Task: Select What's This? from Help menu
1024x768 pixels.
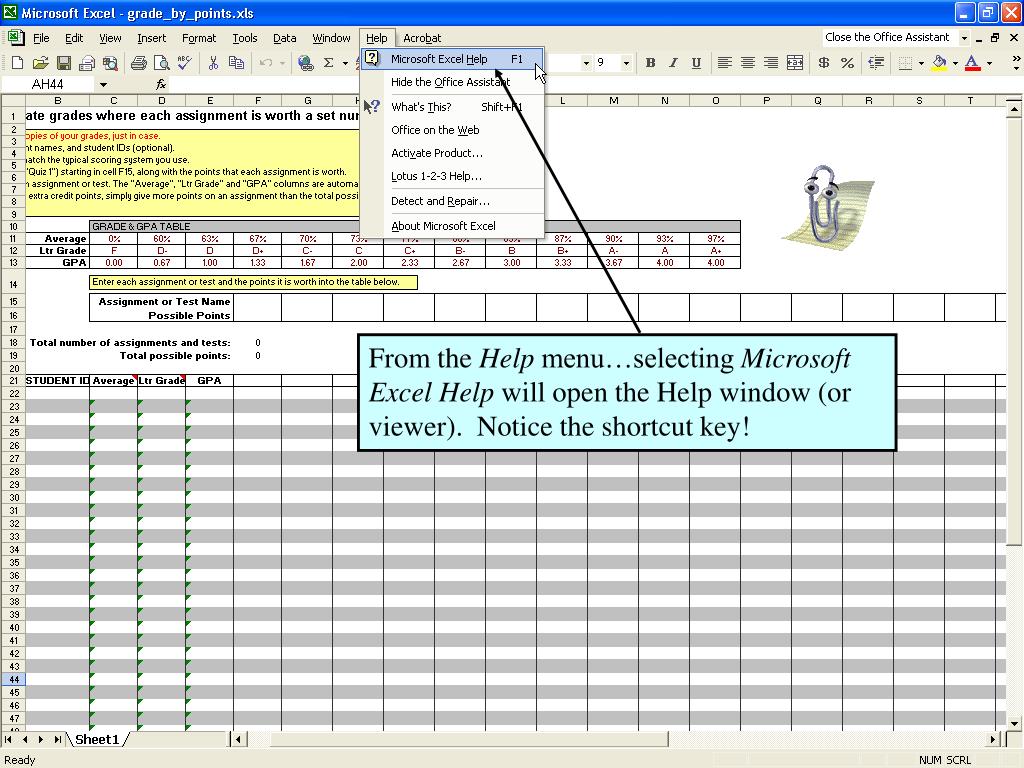Action: coord(452,107)
